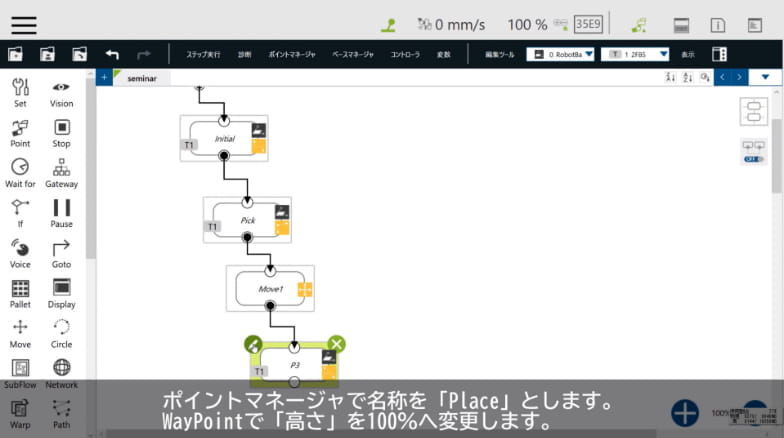
Task: Click the save project icon
Action: 47,54
